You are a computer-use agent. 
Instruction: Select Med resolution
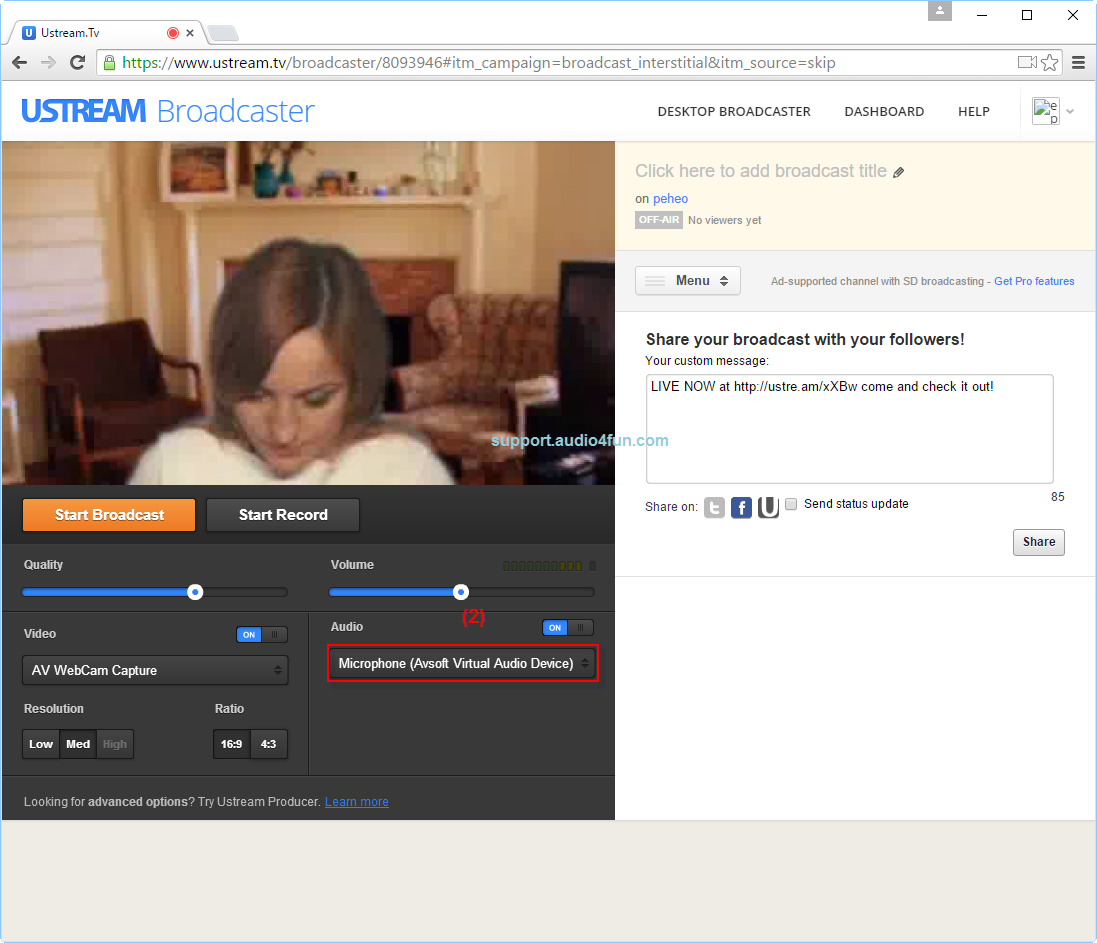(x=78, y=744)
